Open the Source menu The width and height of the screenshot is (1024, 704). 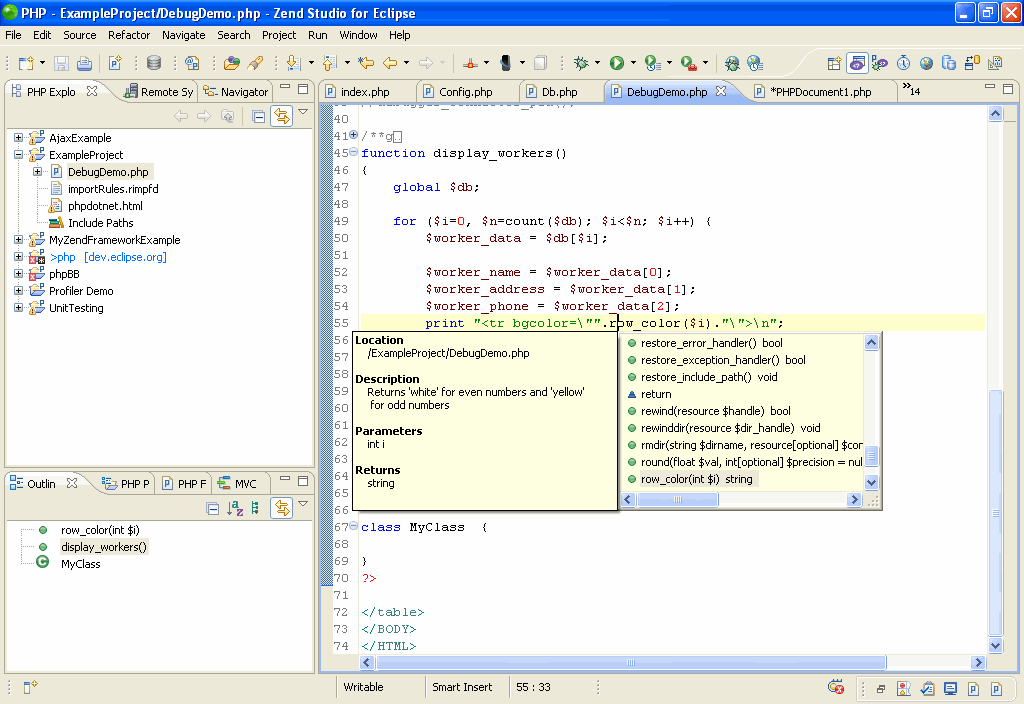point(80,35)
